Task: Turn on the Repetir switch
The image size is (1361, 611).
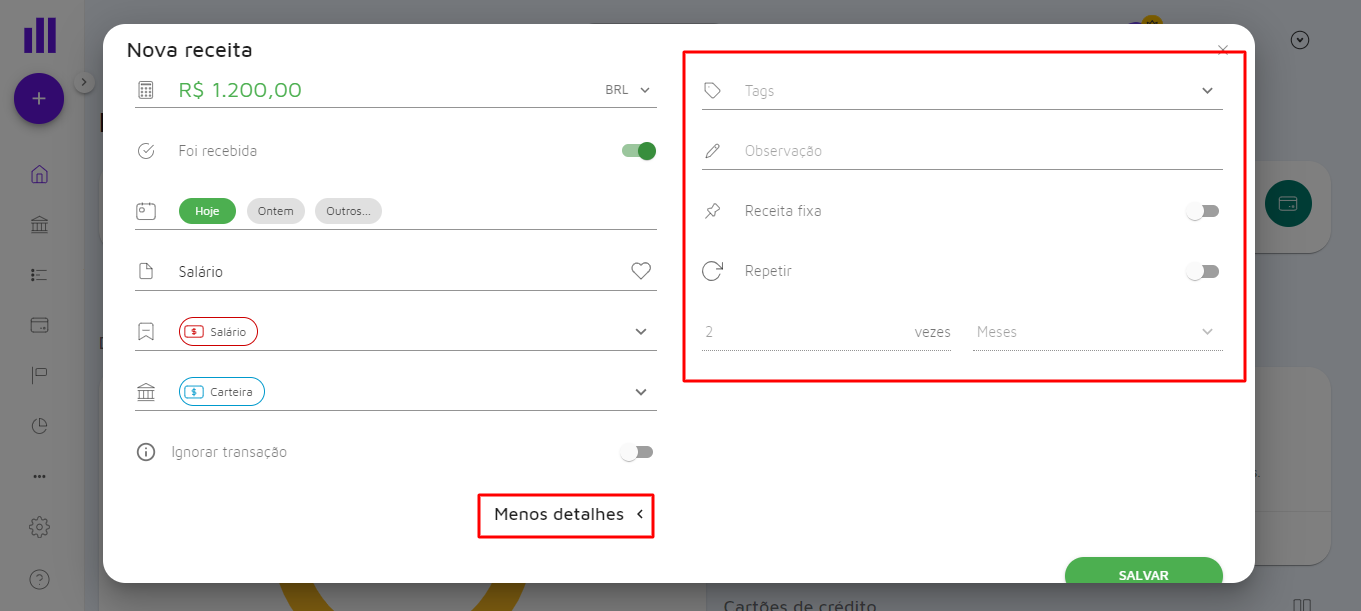Action: point(1202,271)
